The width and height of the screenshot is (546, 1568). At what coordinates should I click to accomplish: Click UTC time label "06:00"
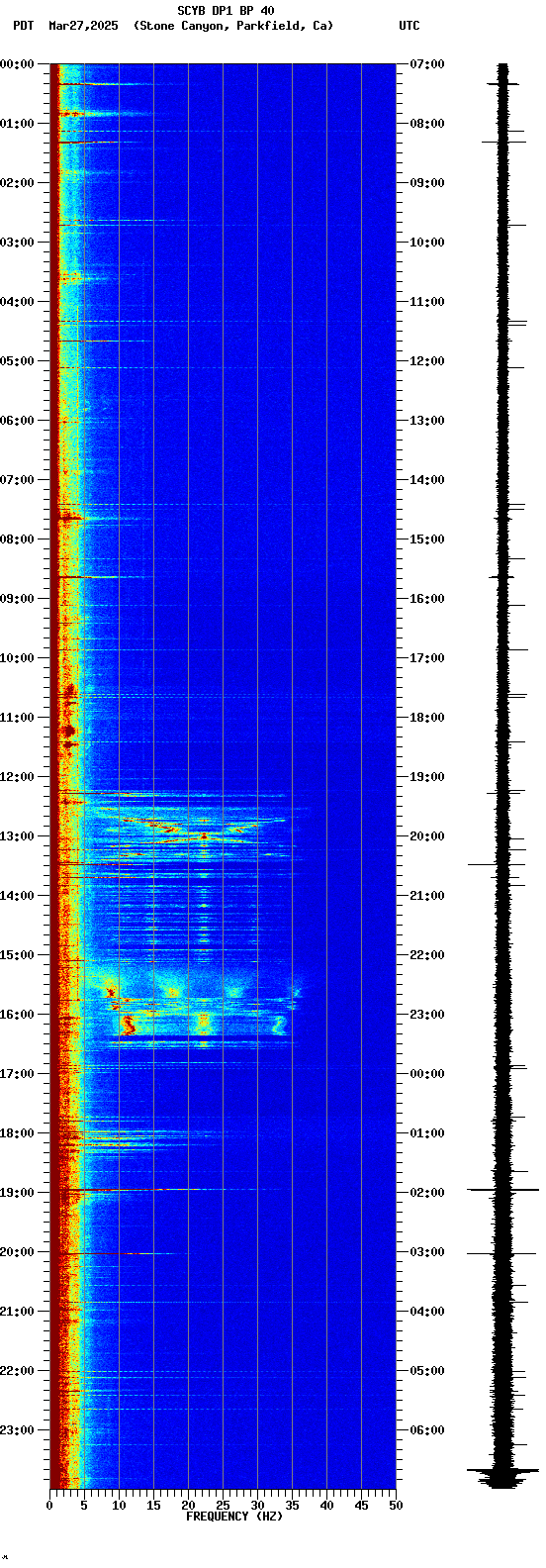click(x=427, y=1430)
